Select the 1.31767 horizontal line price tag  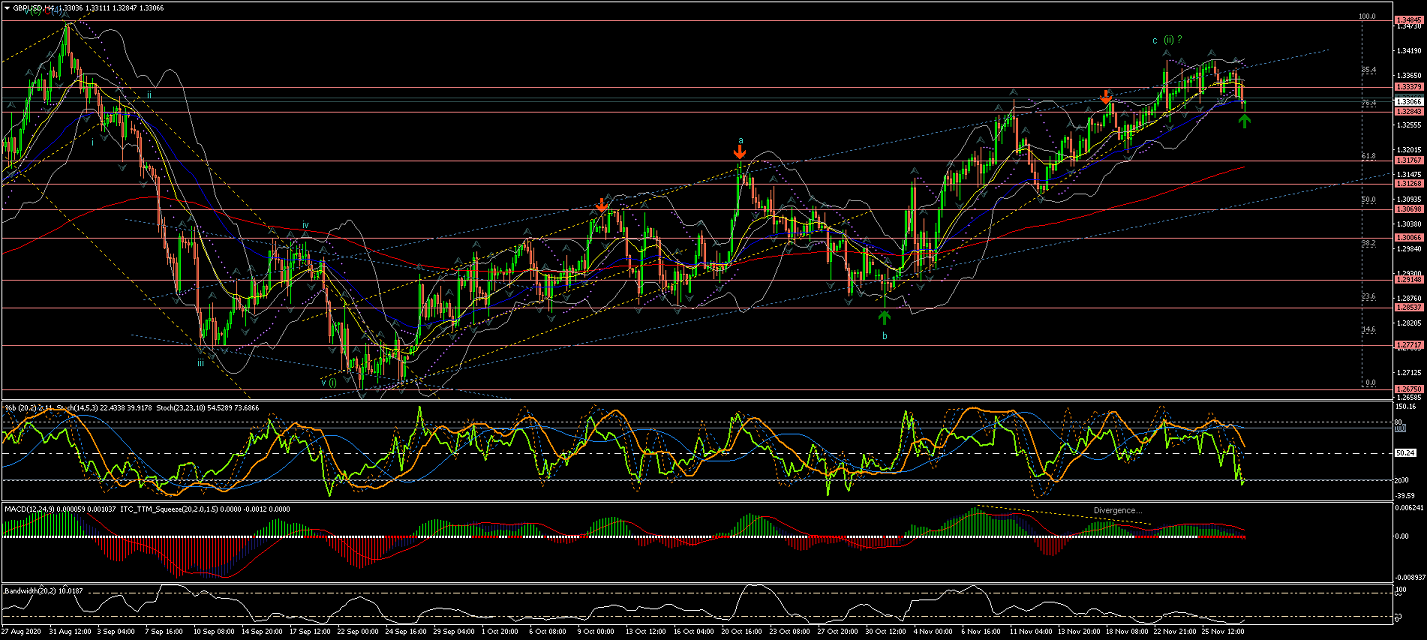(1407, 160)
